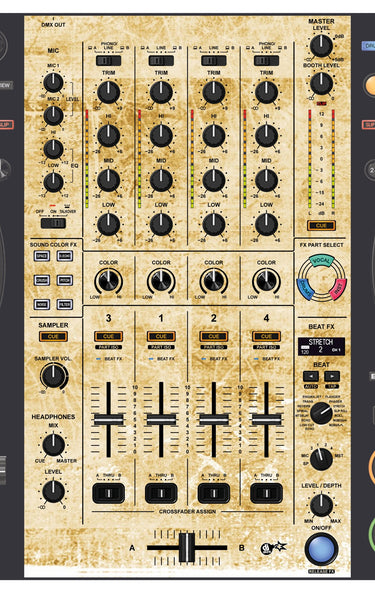Flip channel 3 PHONO/LINE input selector switch
The height and width of the screenshot is (596, 375).
pos(109,61)
